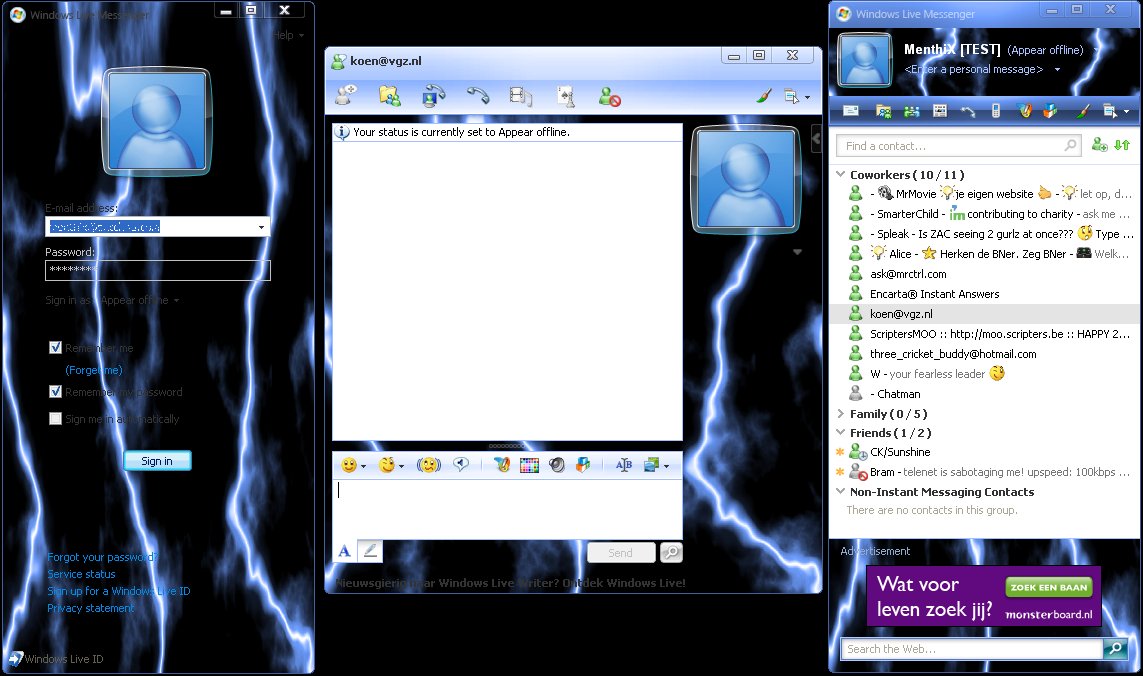Viewport: 1143px width, 676px height.
Task: Open the background picker dropdown in chat toolbar
Action: 666,466
